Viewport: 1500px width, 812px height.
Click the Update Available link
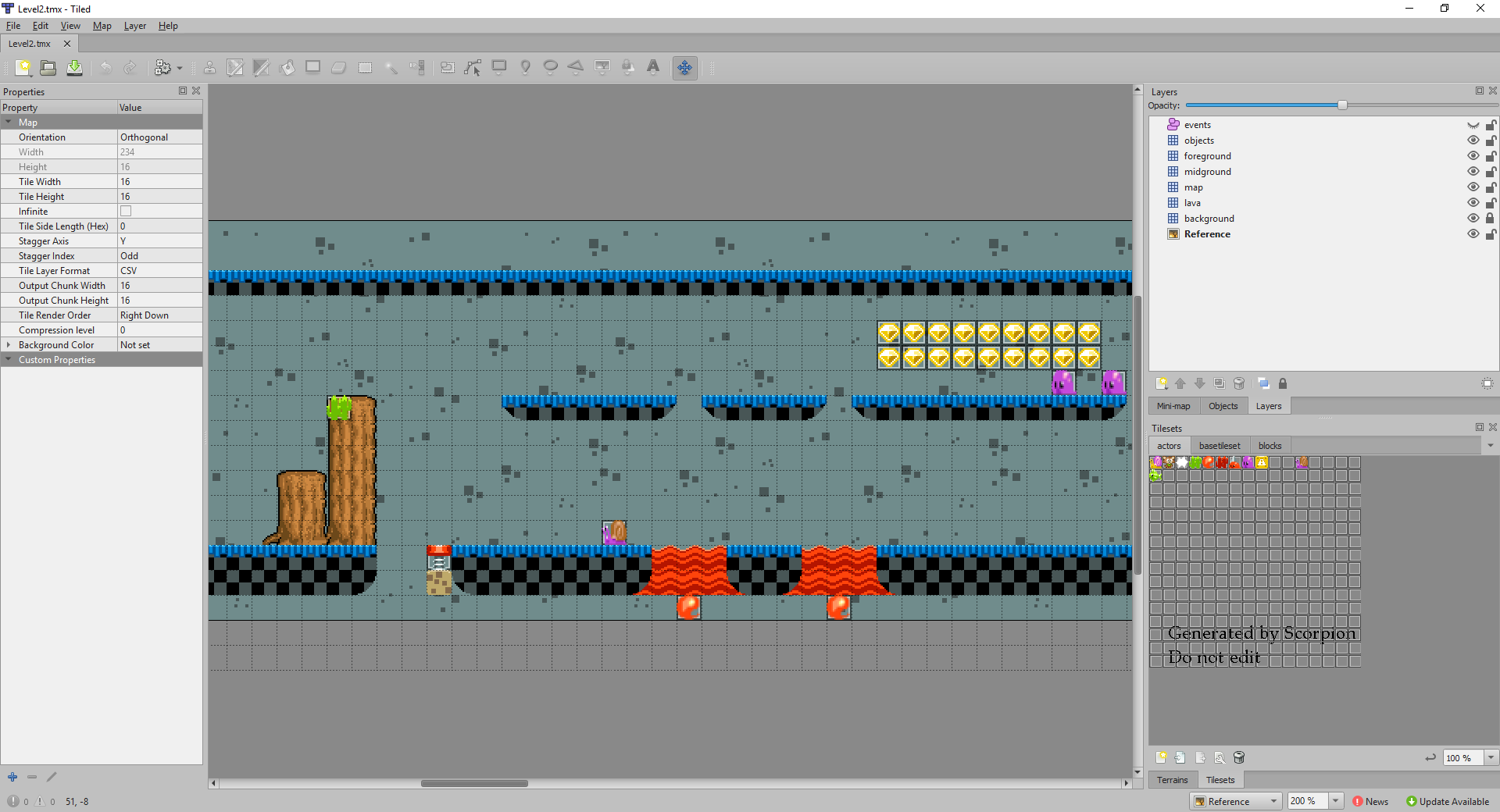tap(1448, 801)
